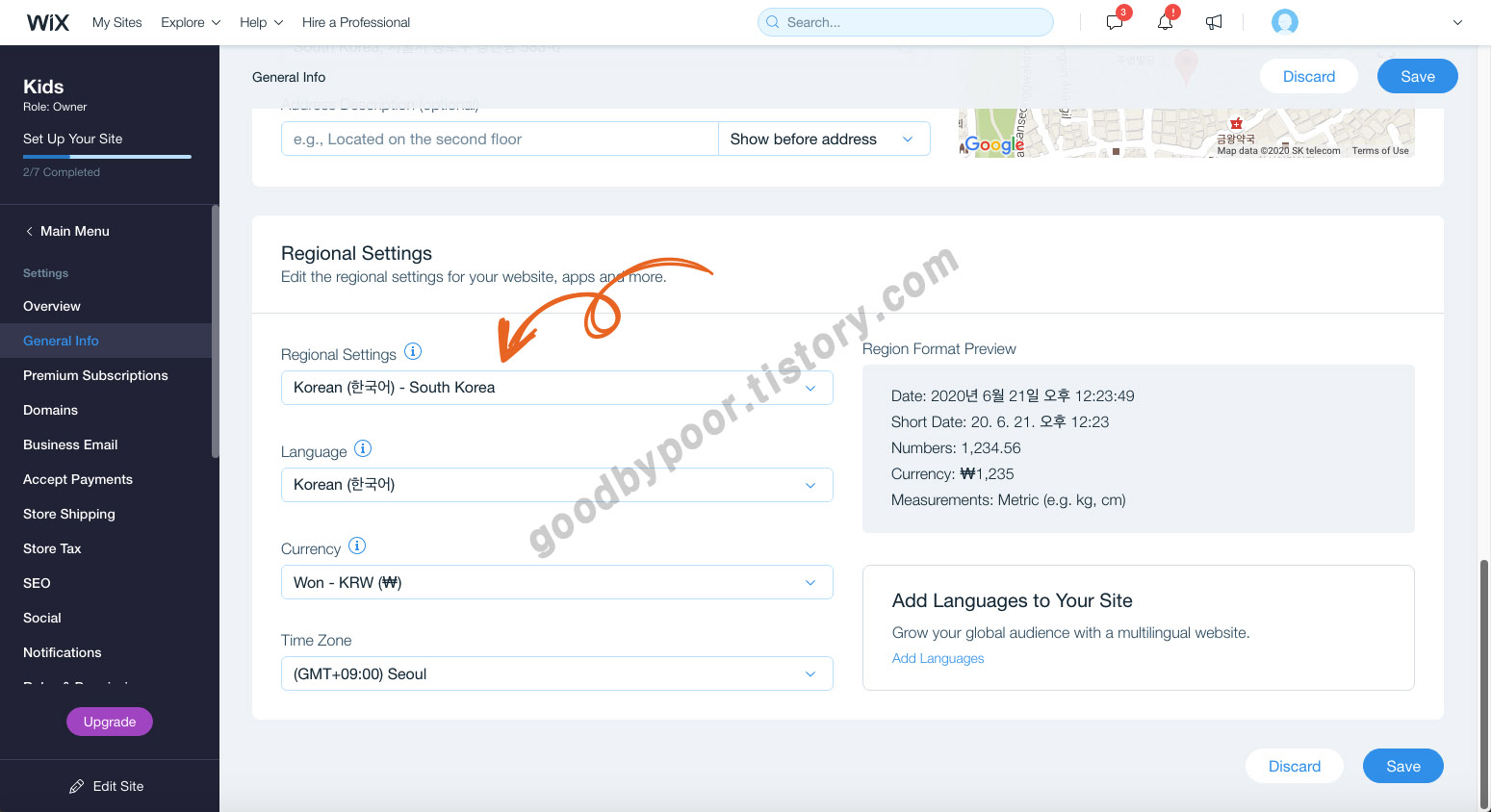Click the setup progress bar
Screen dimensions: 1491x812
click(x=107, y=157)
